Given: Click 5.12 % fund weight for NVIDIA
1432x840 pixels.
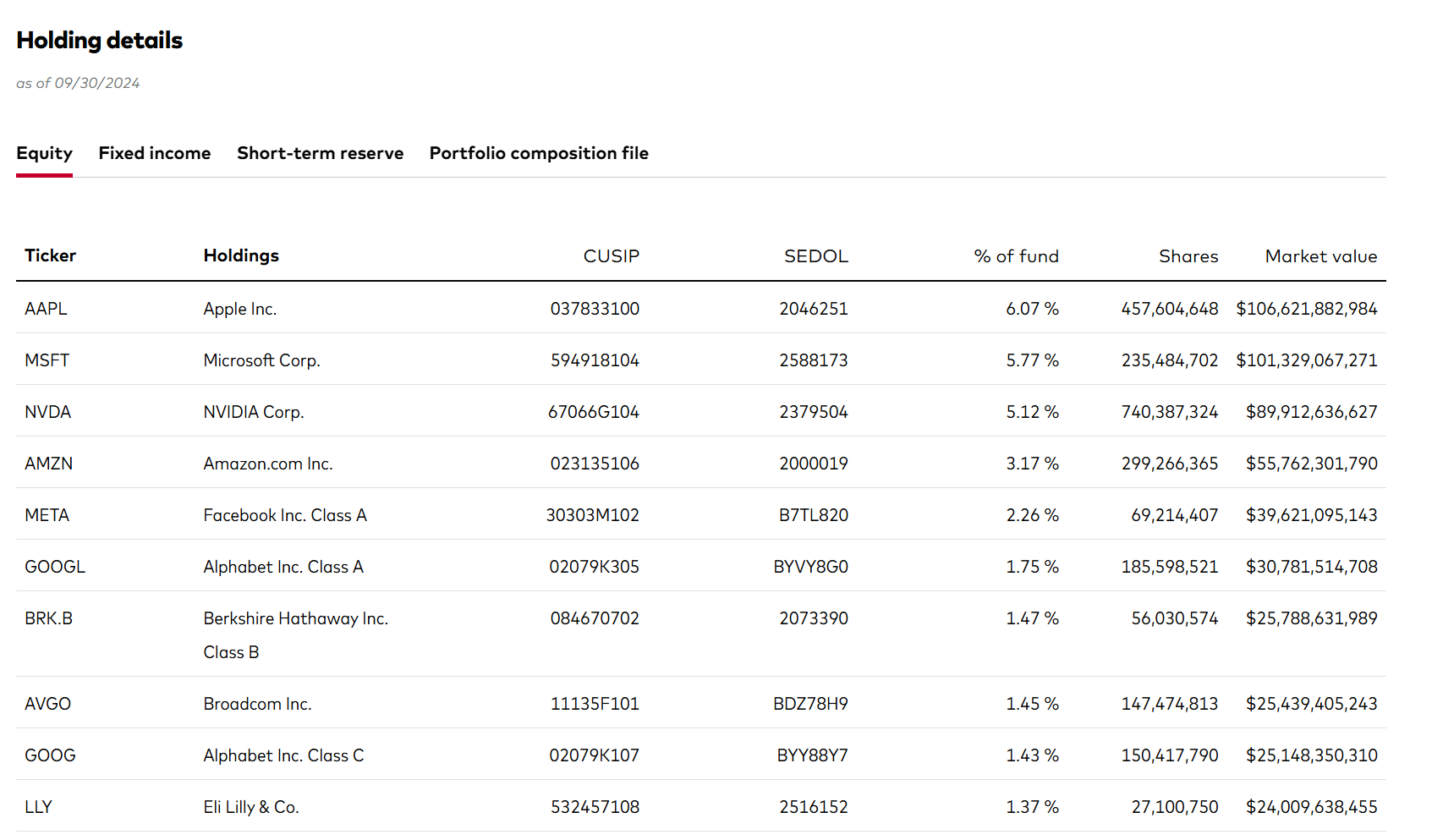Looking at the screenshot, I should point(1032,412).
